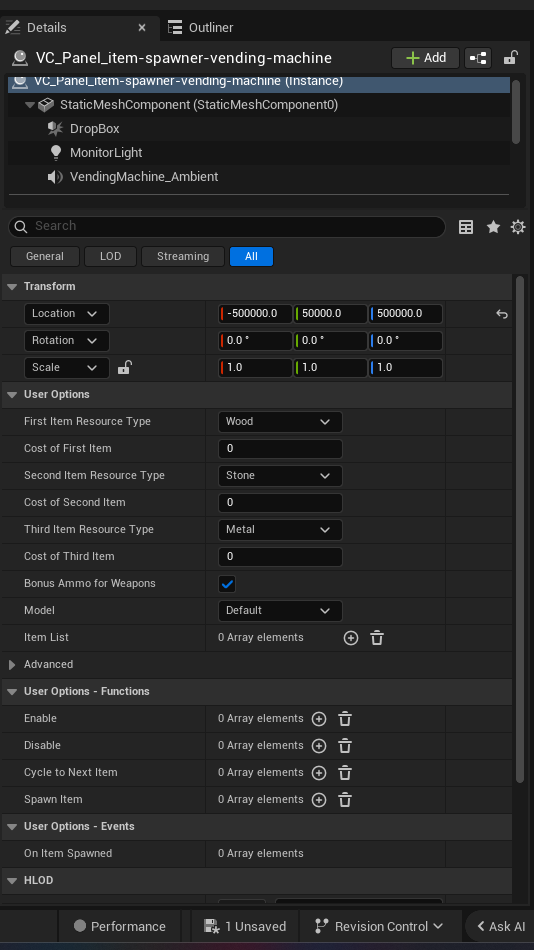Collapse the Transform section
The height and width of the screenshot is (950, 534).
[12, 287]
